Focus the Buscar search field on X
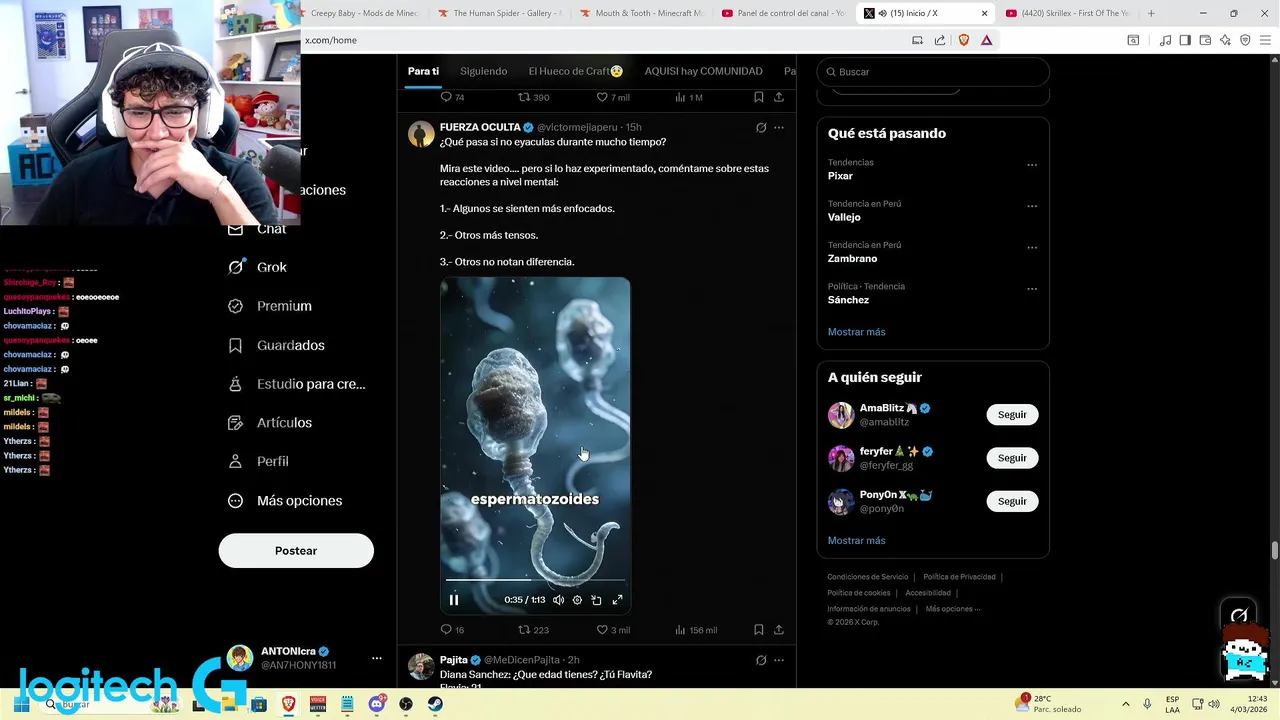 coord(933,72)
